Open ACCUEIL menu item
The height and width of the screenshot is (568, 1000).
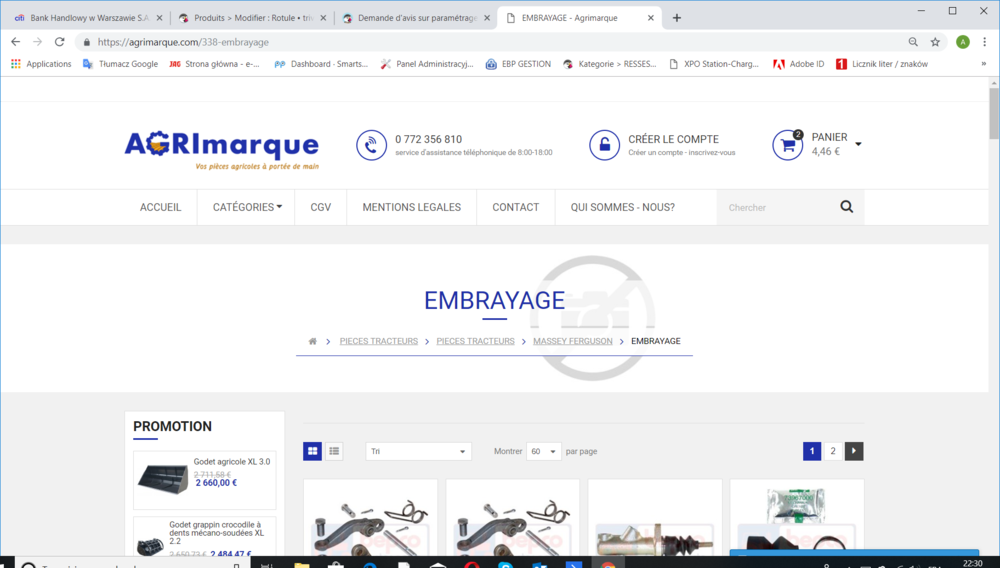pos(161,207)
